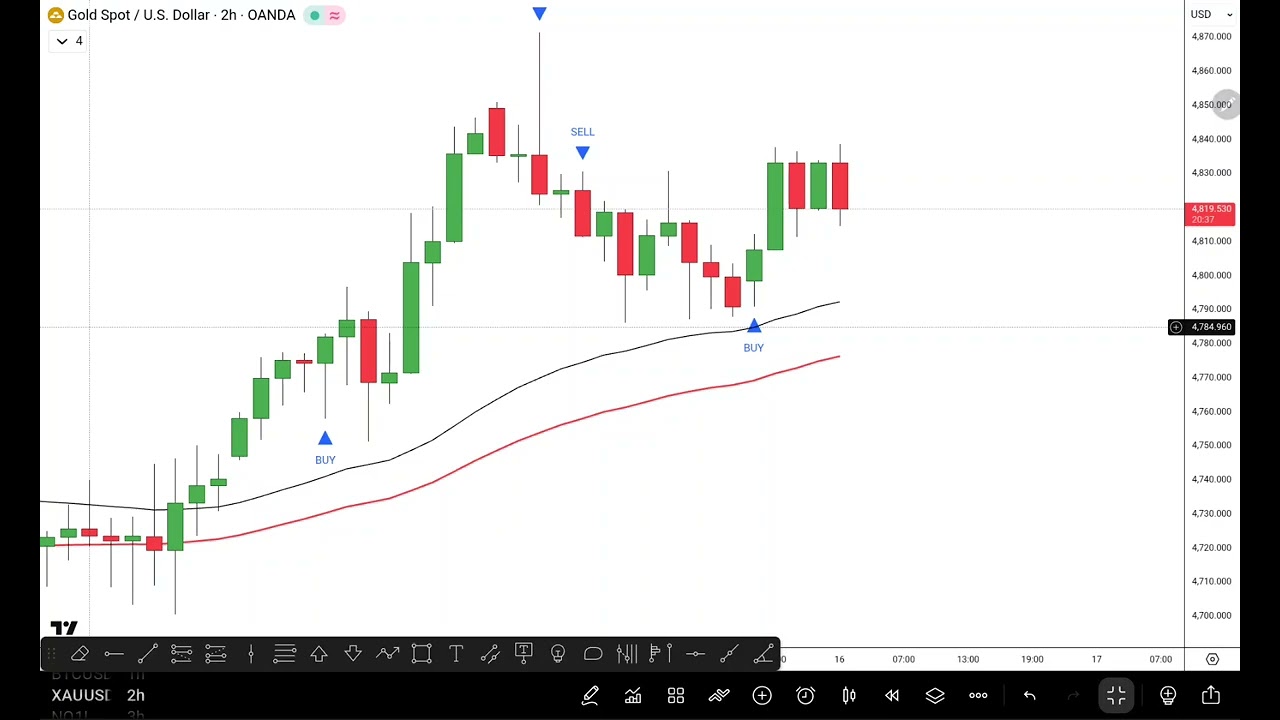Select the Fixed Range Volume Profile tool
Image resolution: width=1280 pixels, height=720 pixels.
(x=661, y=654)
